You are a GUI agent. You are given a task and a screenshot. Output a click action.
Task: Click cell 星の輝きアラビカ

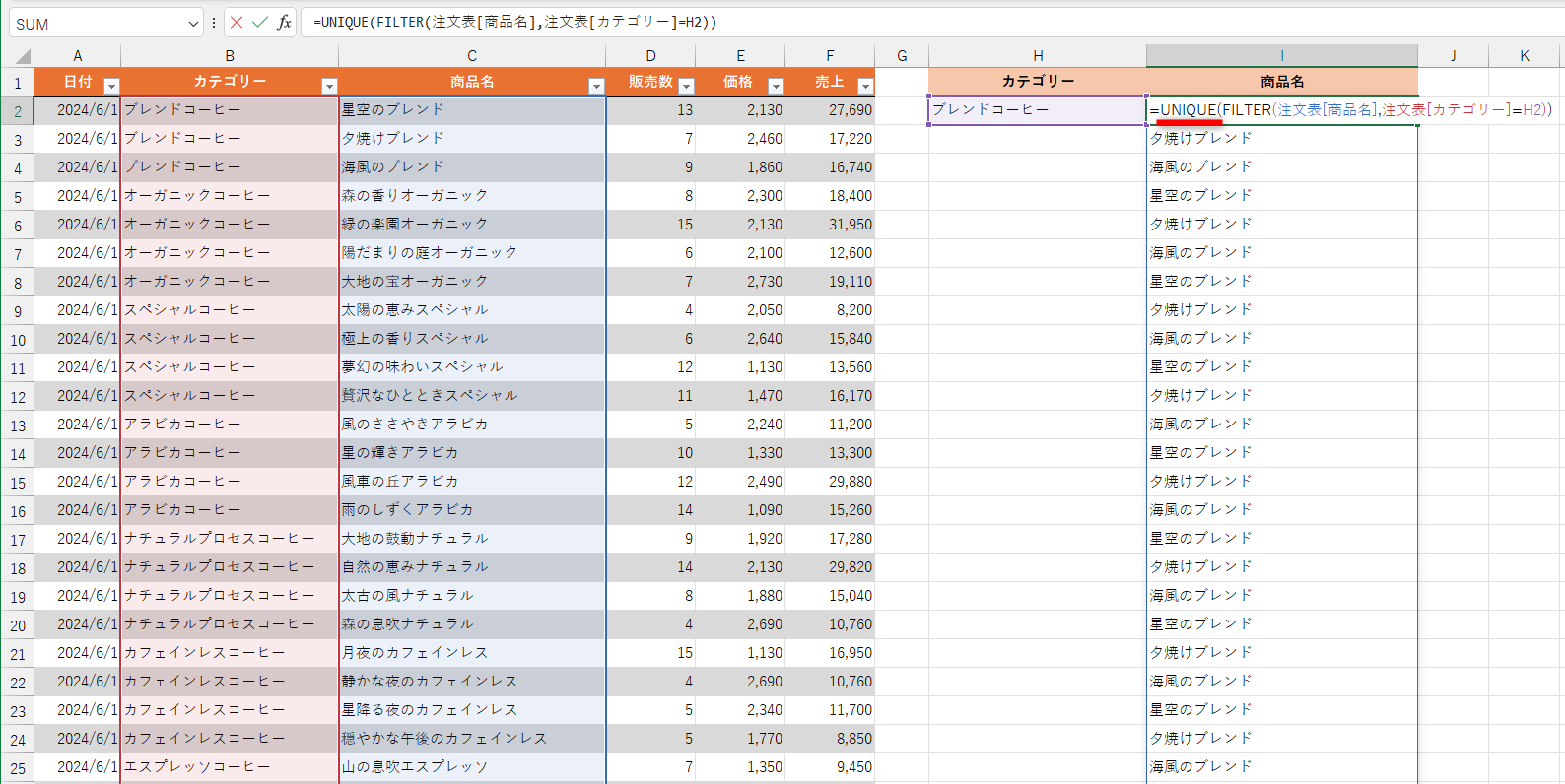pos(472,453)
